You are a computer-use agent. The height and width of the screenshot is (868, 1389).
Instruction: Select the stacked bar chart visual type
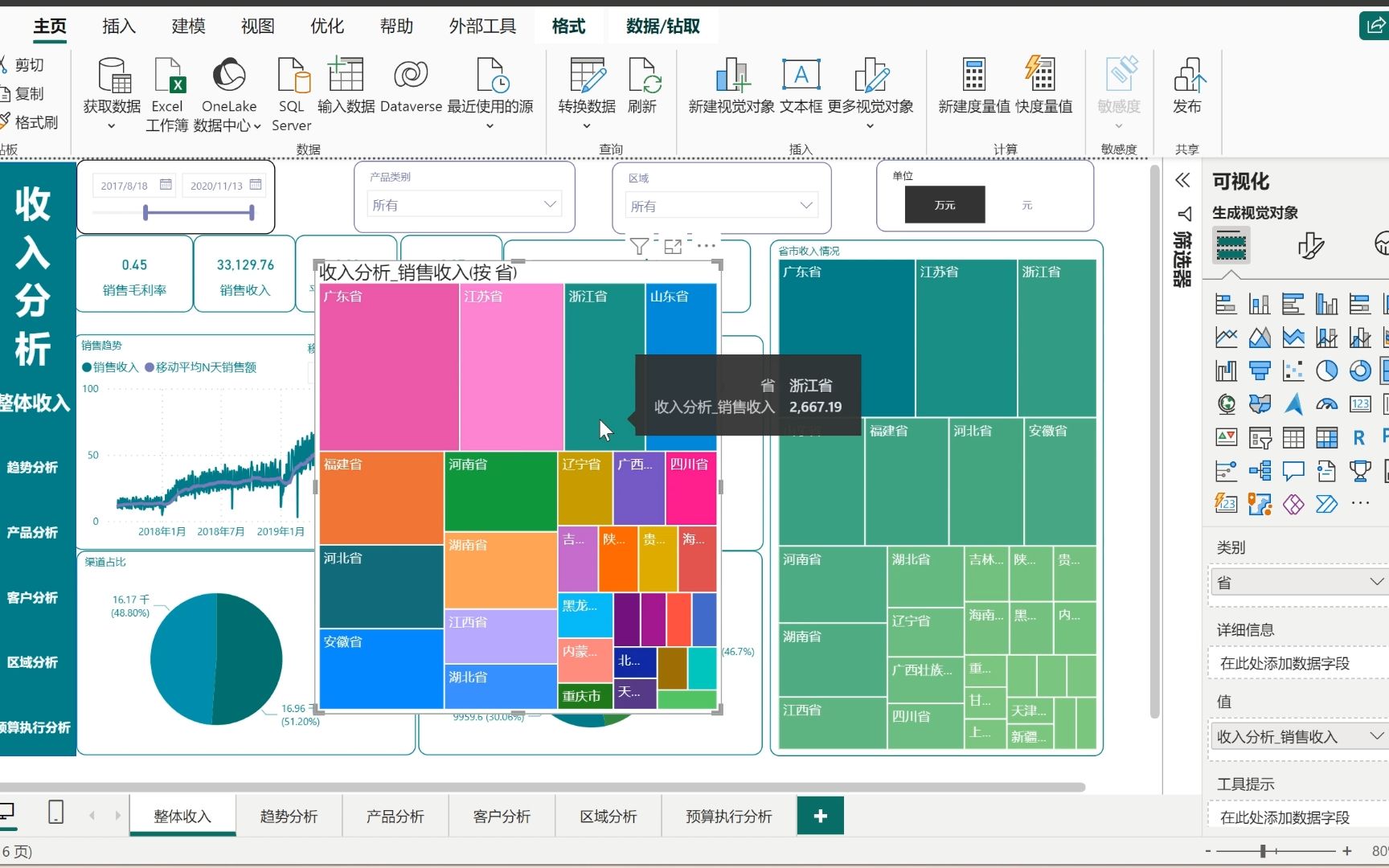pyautogui.click(x=1226, y=304)
